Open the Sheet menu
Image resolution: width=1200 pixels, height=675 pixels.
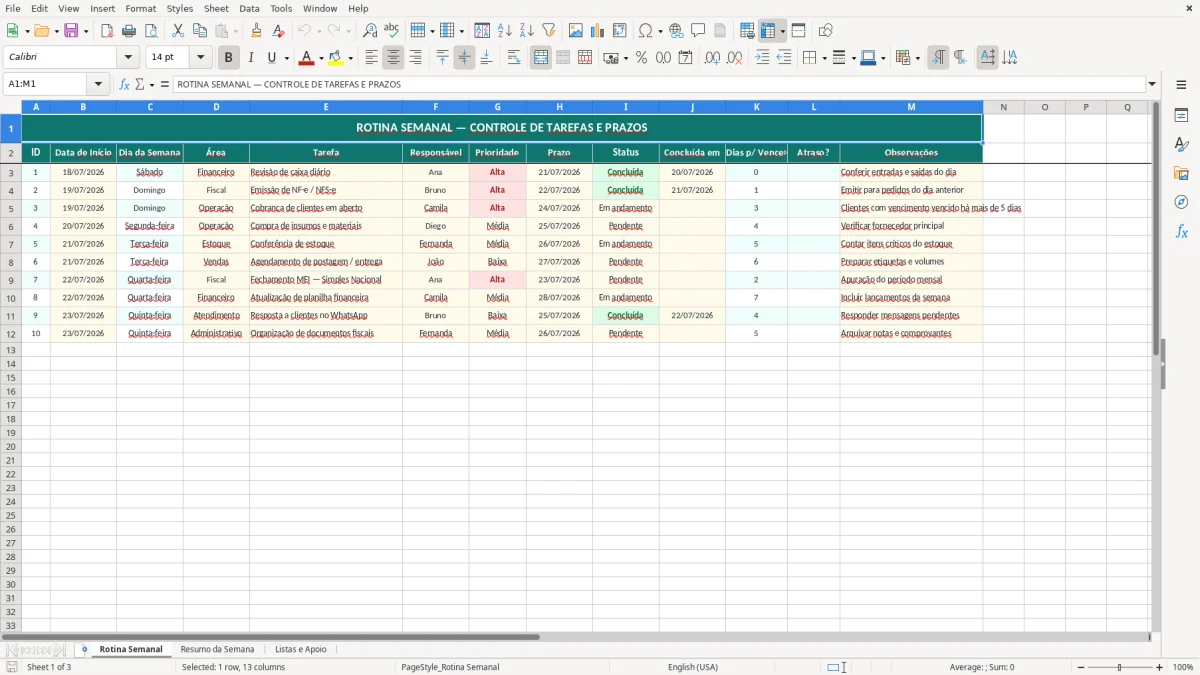216,8
